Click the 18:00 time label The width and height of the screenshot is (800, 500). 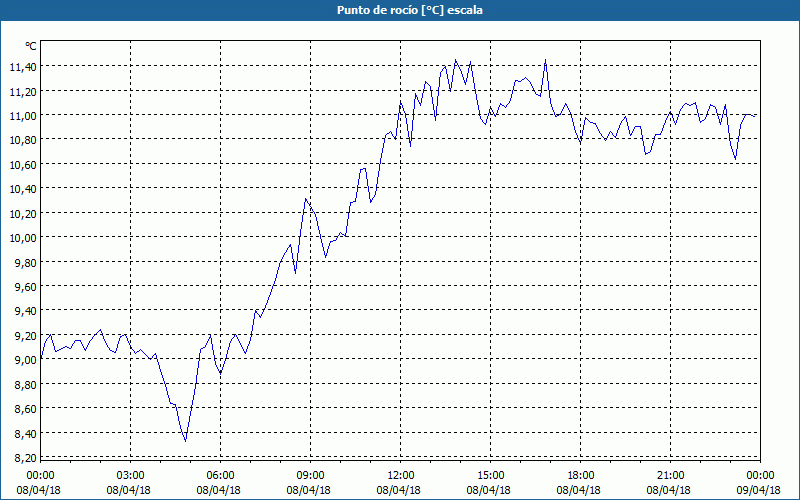[581, 476]
